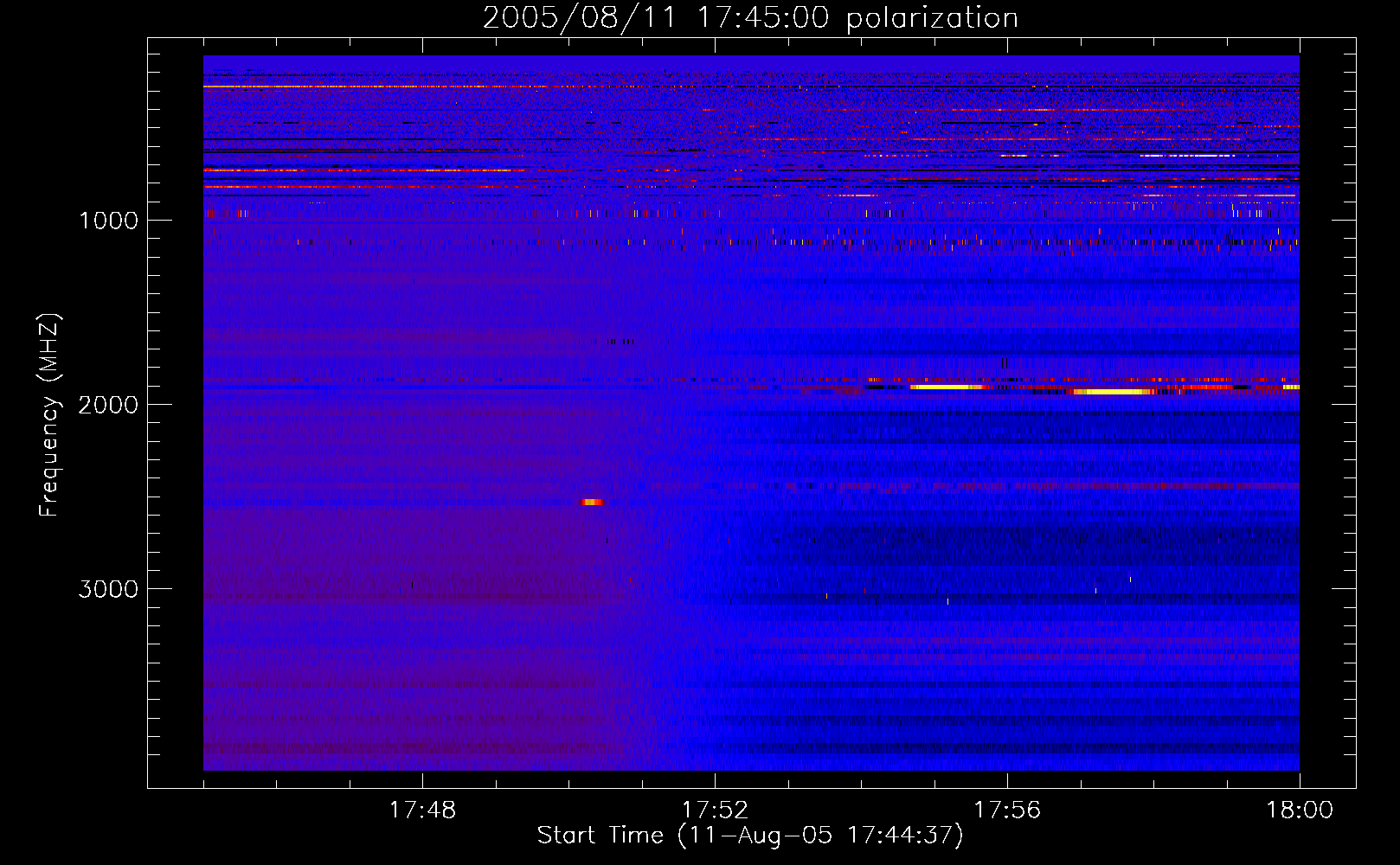Click the 'Start Time (11-Aug-05 17:44:37)' label
The width and height of the screenshot is (1400, 865).
click(750, 836)
